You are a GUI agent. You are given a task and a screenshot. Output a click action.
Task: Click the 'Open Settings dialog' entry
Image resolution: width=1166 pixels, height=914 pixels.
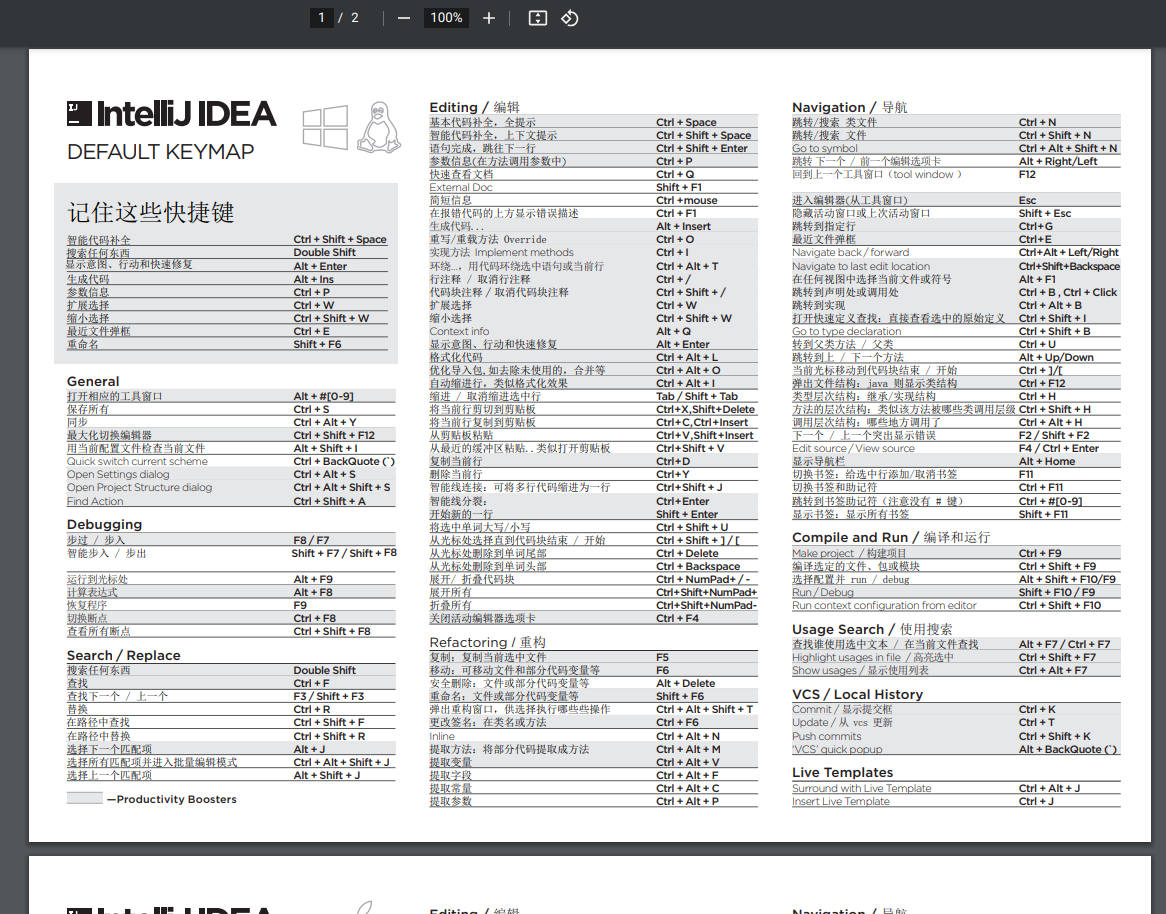point(118,475)
